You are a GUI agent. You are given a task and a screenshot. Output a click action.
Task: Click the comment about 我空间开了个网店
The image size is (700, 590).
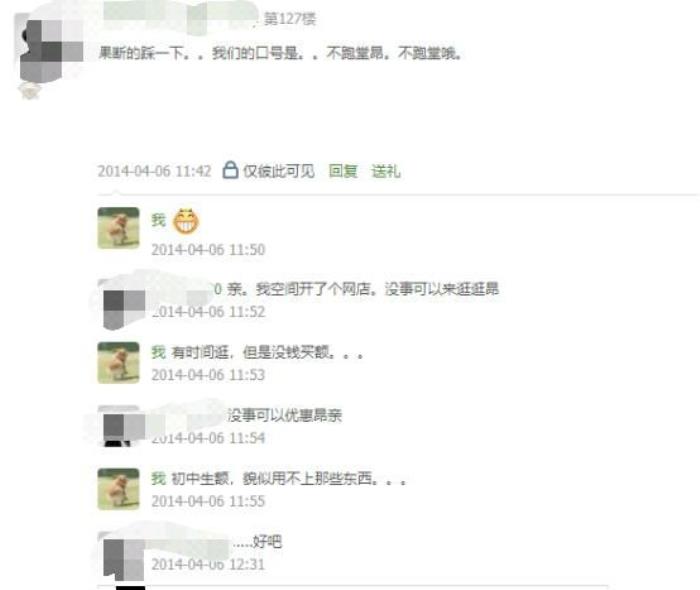362,289
